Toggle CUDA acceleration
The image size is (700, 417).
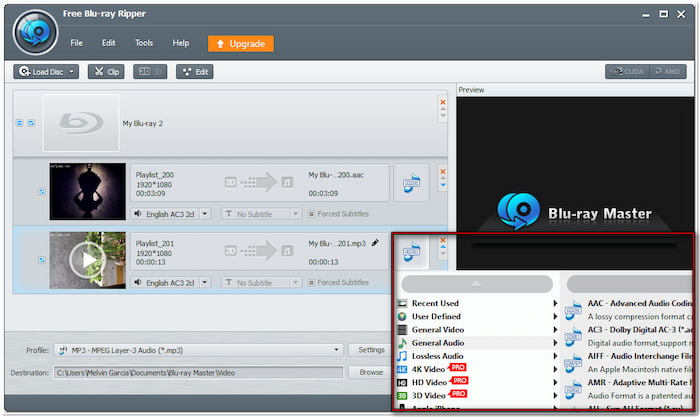(x=627, y=71)
